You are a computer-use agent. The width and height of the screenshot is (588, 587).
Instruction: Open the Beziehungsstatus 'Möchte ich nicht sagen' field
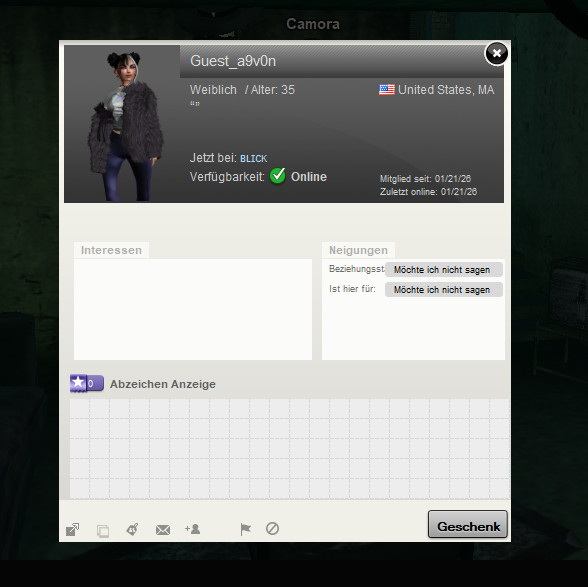[444, 270]
